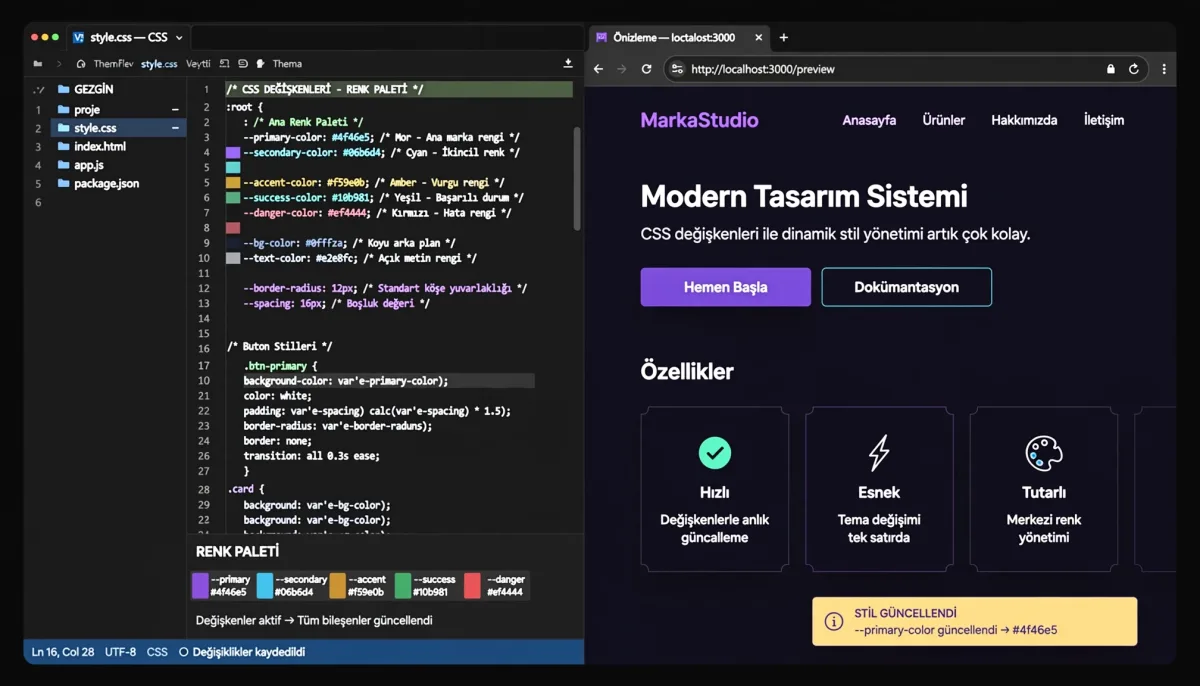Click the Tutarlı palette icon
1200x686 pixels.
click(x=1044, y=453)
